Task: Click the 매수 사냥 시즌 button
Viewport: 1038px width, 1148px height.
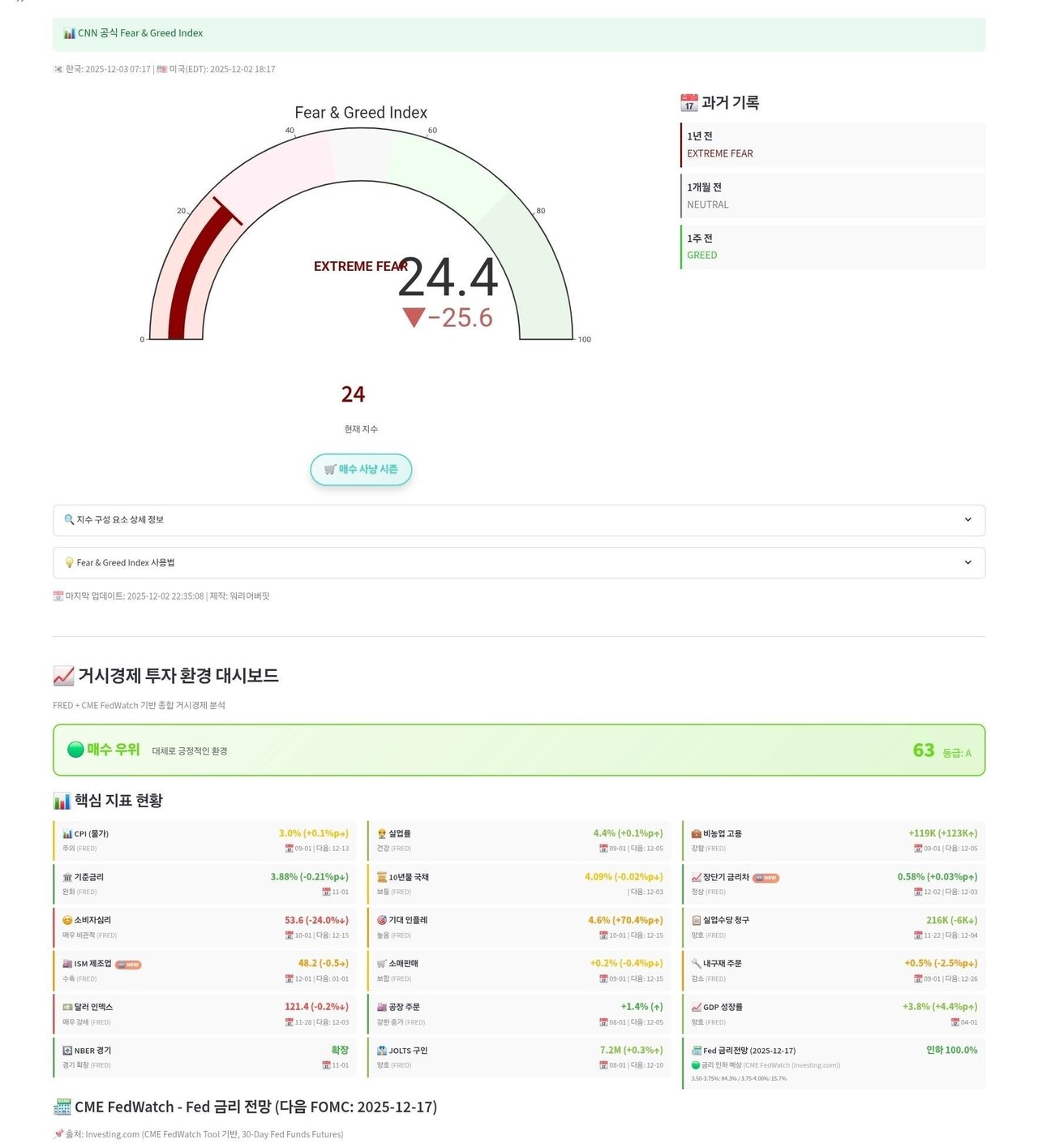Action: (x=360, y=469)
